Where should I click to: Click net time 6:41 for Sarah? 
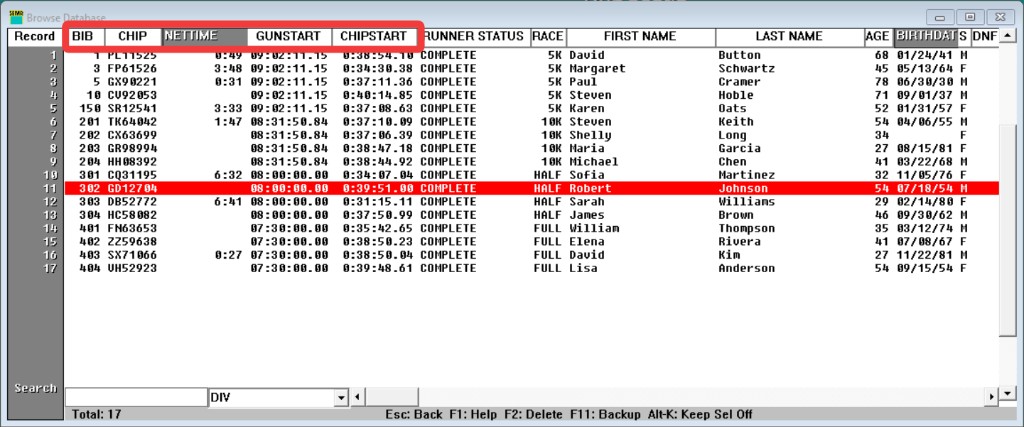coord(229,201)
